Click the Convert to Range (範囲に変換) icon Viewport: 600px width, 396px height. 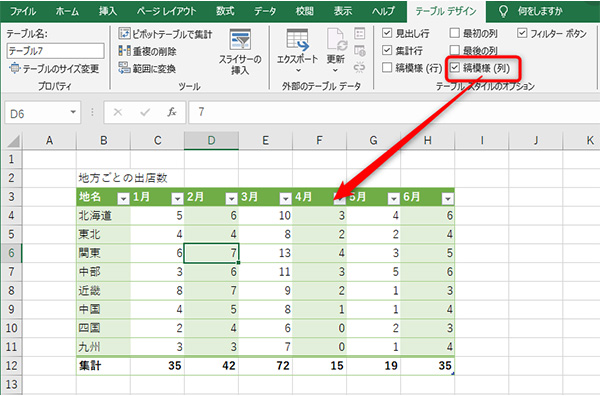pos(124,68)
